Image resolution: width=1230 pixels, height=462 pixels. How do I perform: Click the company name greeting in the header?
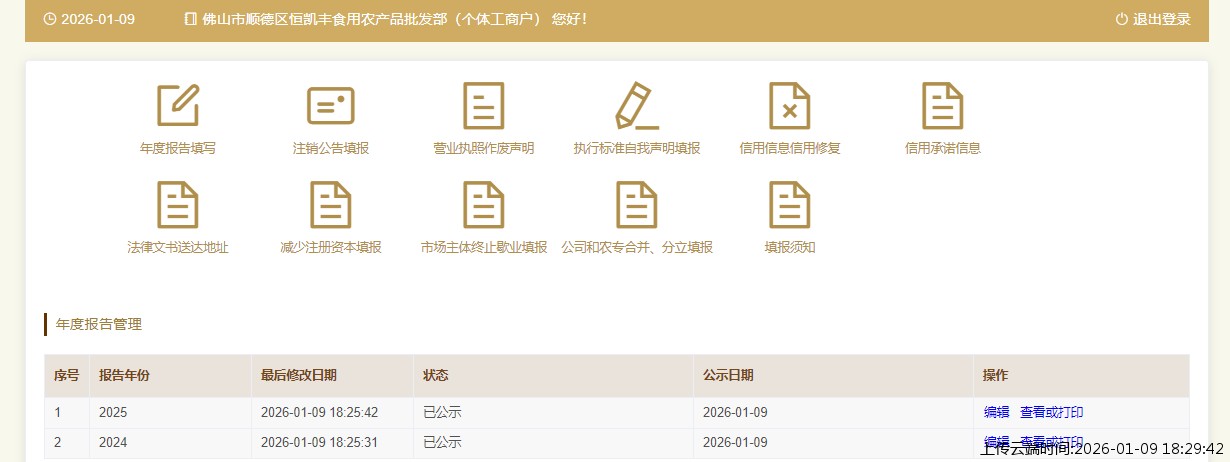[395, 19]
